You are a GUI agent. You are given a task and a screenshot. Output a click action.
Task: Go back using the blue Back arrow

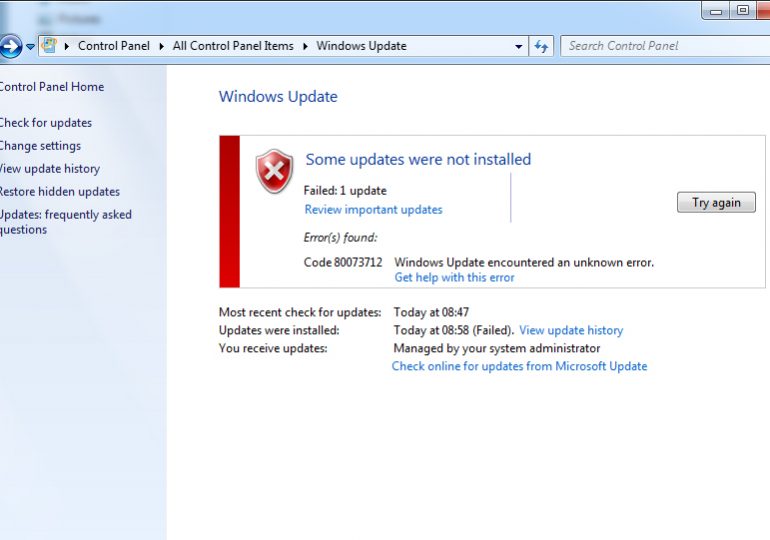10,46
